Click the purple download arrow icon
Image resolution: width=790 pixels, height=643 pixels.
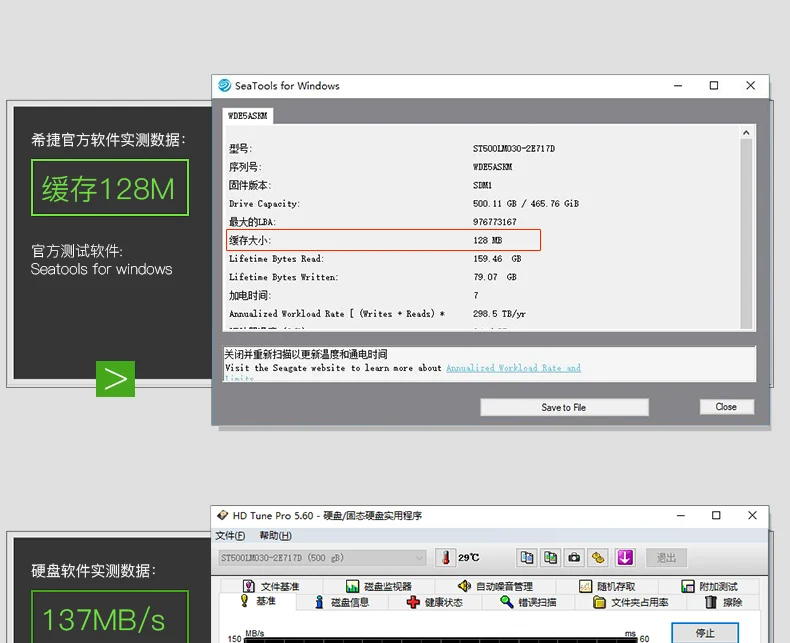click(x=624, y=557)
